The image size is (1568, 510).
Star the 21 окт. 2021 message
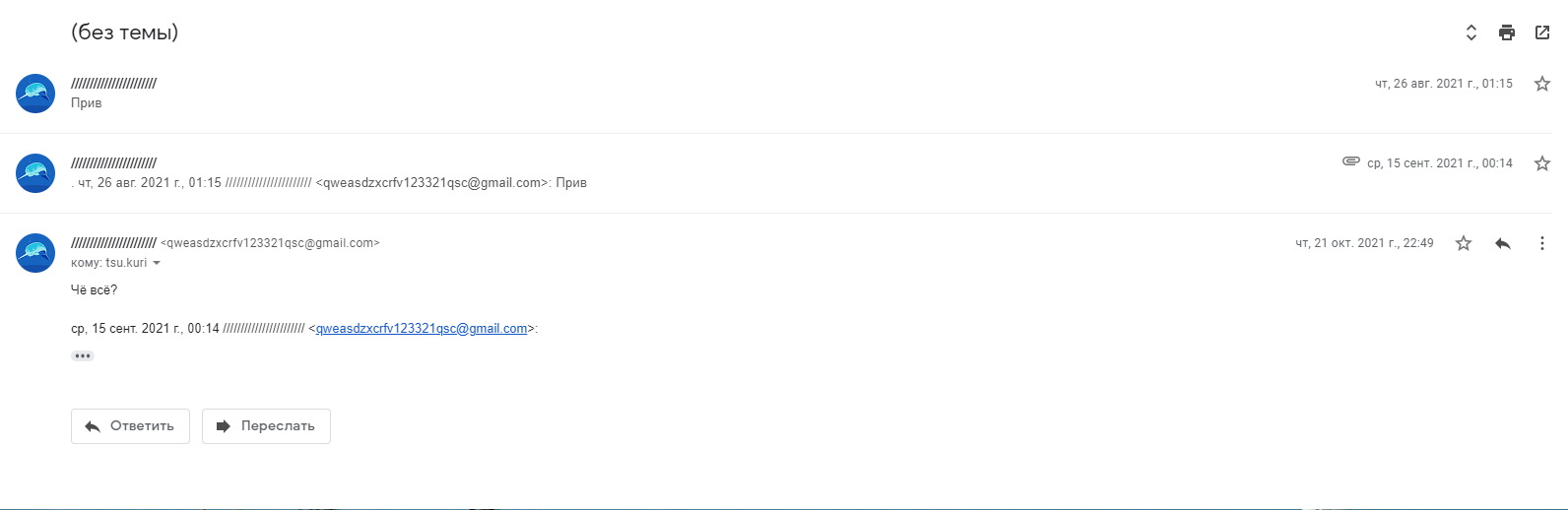pos(1464,243)
